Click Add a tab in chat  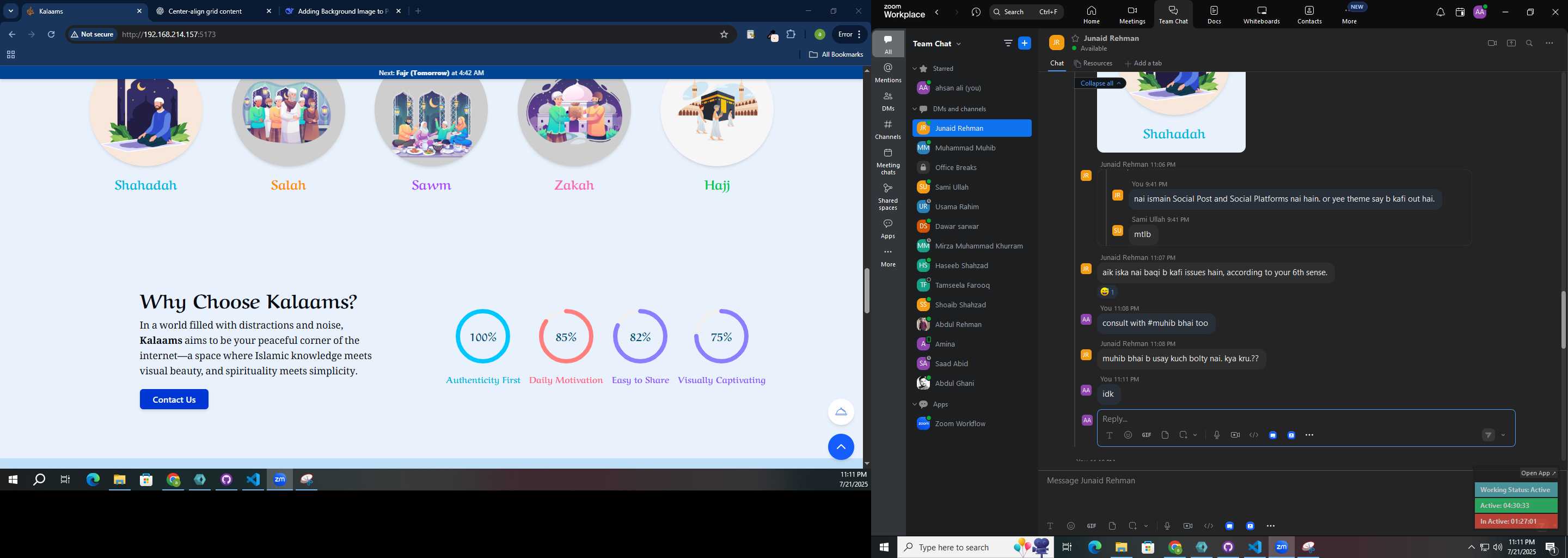pyautogui.click(x=1143, y=63)
